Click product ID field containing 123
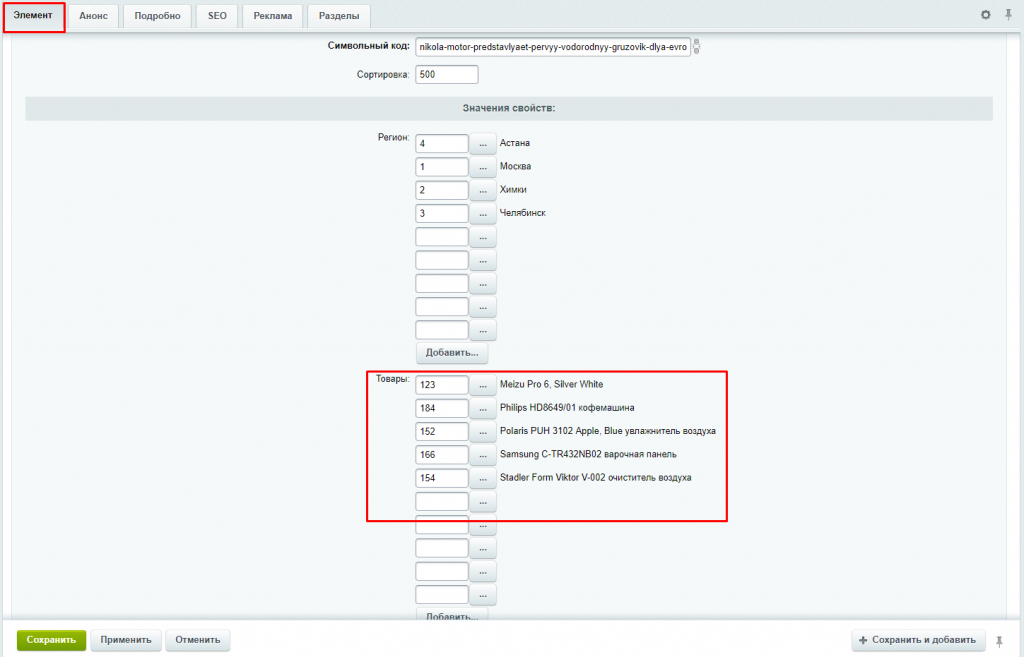This screenshot has height=657, width=1024. coord(441,385)
